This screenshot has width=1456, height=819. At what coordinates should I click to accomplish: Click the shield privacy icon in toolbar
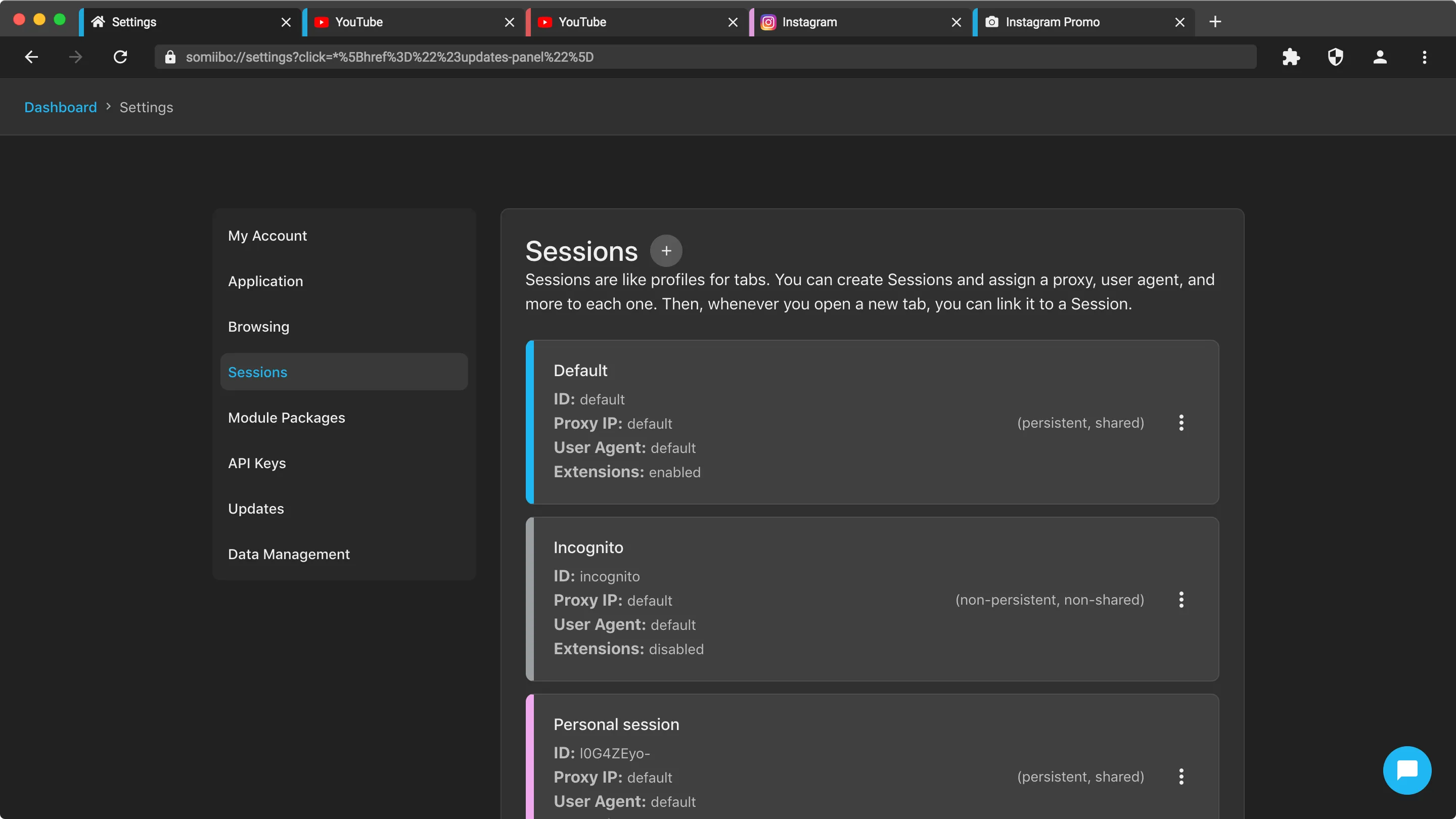click(x=1336, y=57)
